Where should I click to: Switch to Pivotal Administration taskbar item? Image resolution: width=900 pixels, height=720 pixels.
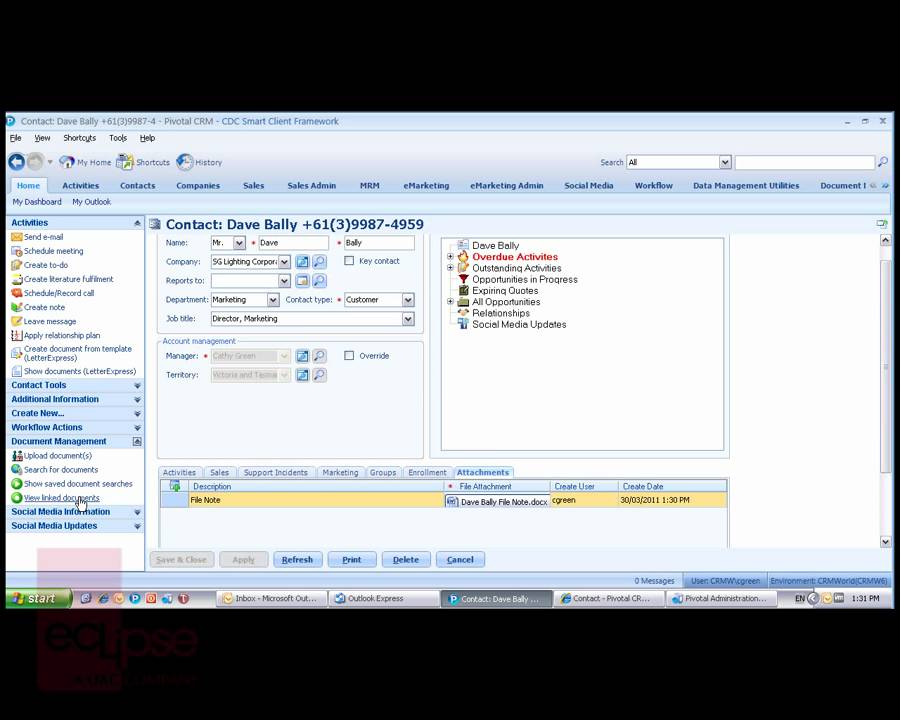pyautogui.click(x=721, y=598)
